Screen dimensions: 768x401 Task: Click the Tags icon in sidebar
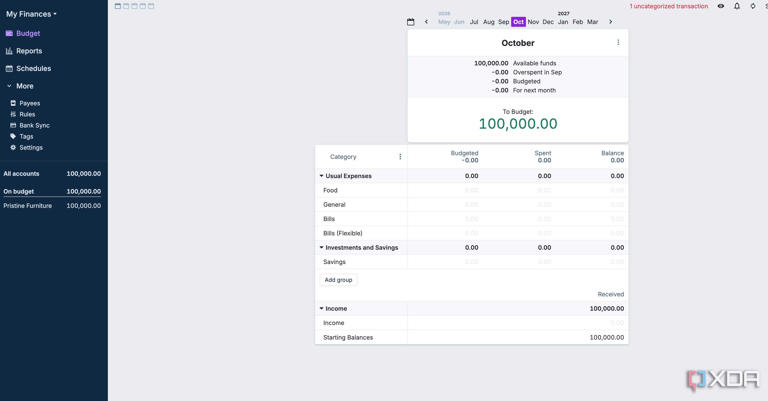coord(13,137)
